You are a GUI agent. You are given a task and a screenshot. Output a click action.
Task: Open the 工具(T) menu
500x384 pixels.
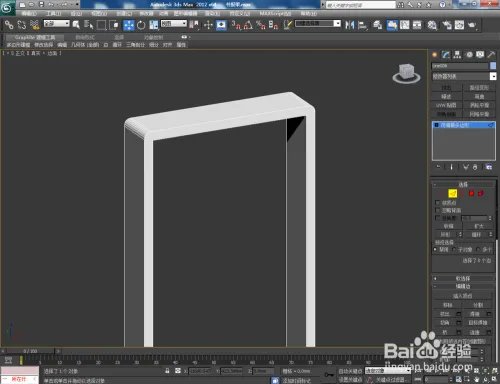tap(54, 13)
